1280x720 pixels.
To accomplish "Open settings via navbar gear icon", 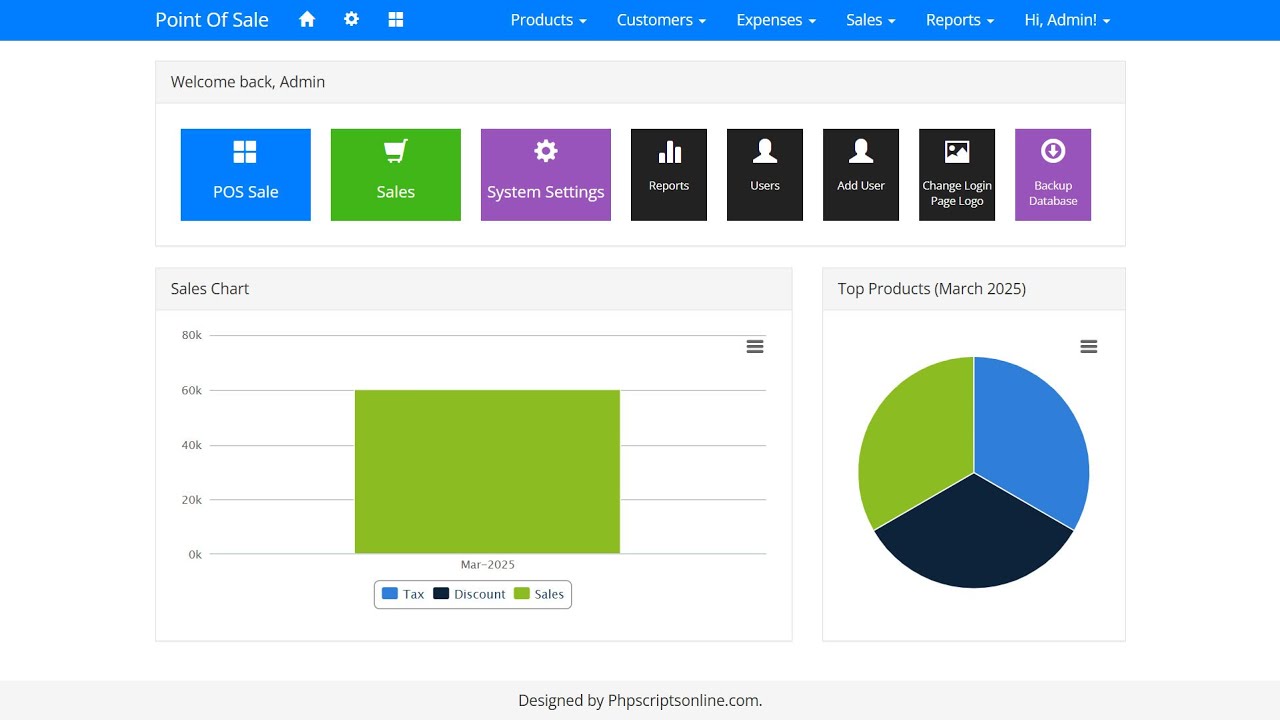I will tap(351, 19).
